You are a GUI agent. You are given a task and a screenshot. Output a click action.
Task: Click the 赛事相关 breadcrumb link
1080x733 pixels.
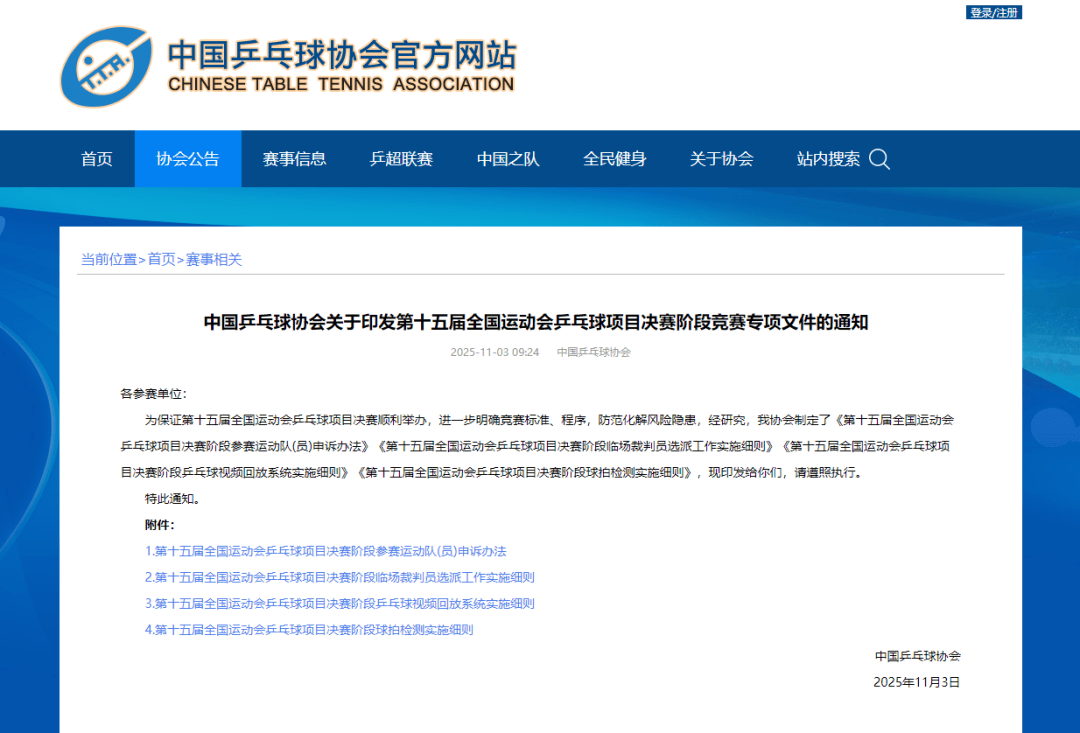[214, 258]
